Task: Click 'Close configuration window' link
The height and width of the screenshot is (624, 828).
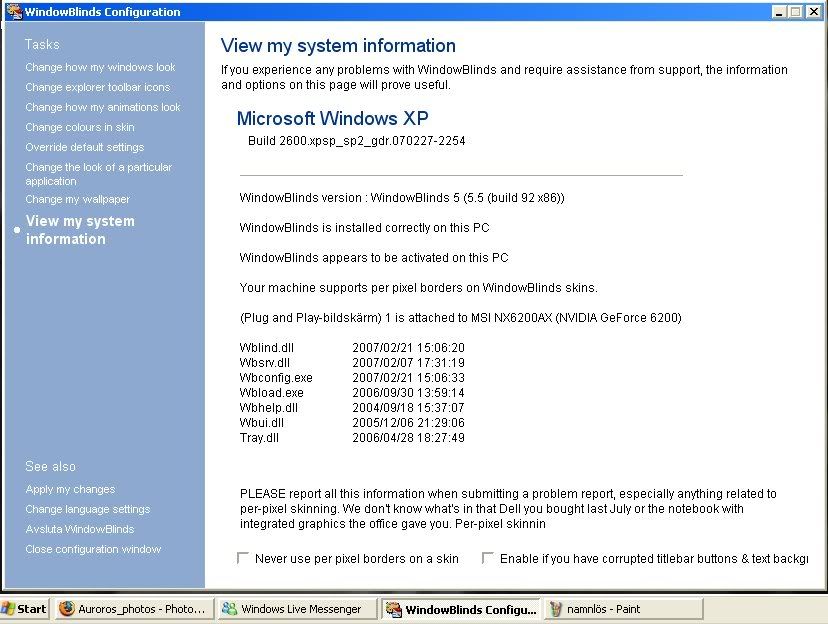Action: 93,549
